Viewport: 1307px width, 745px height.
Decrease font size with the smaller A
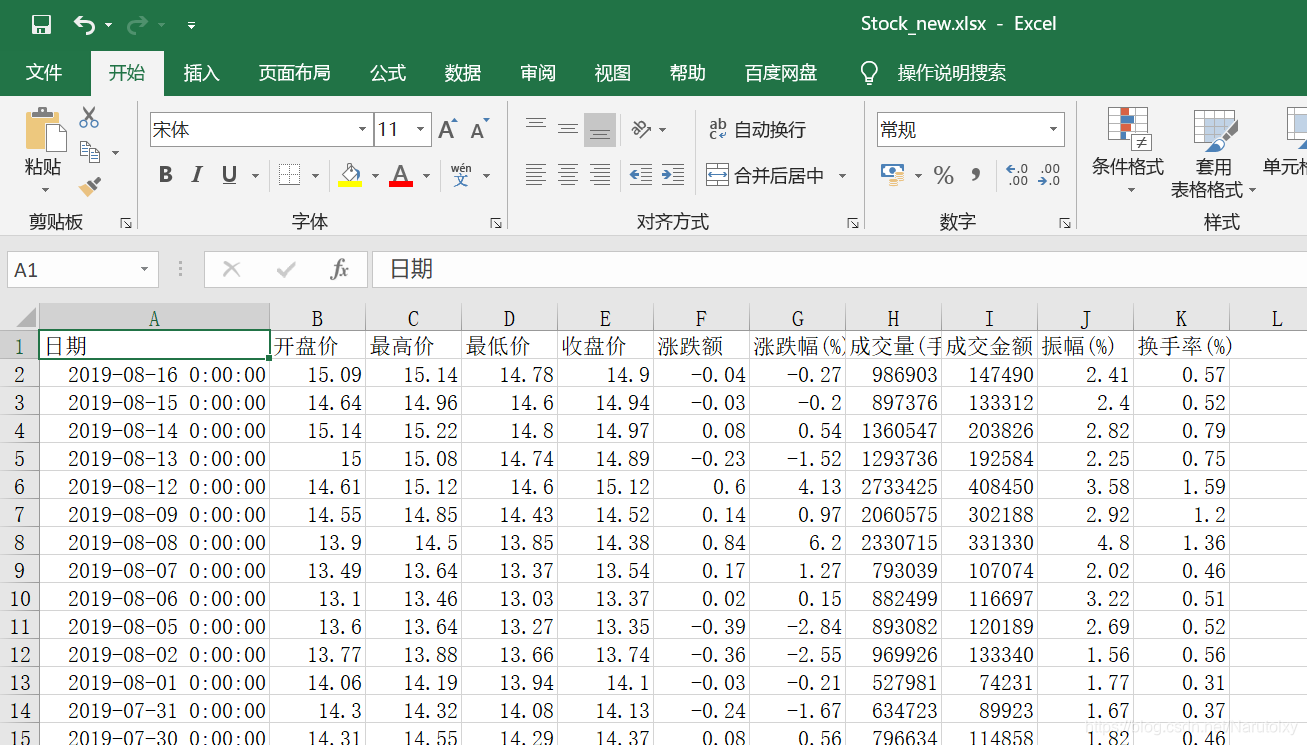[480, 129]
